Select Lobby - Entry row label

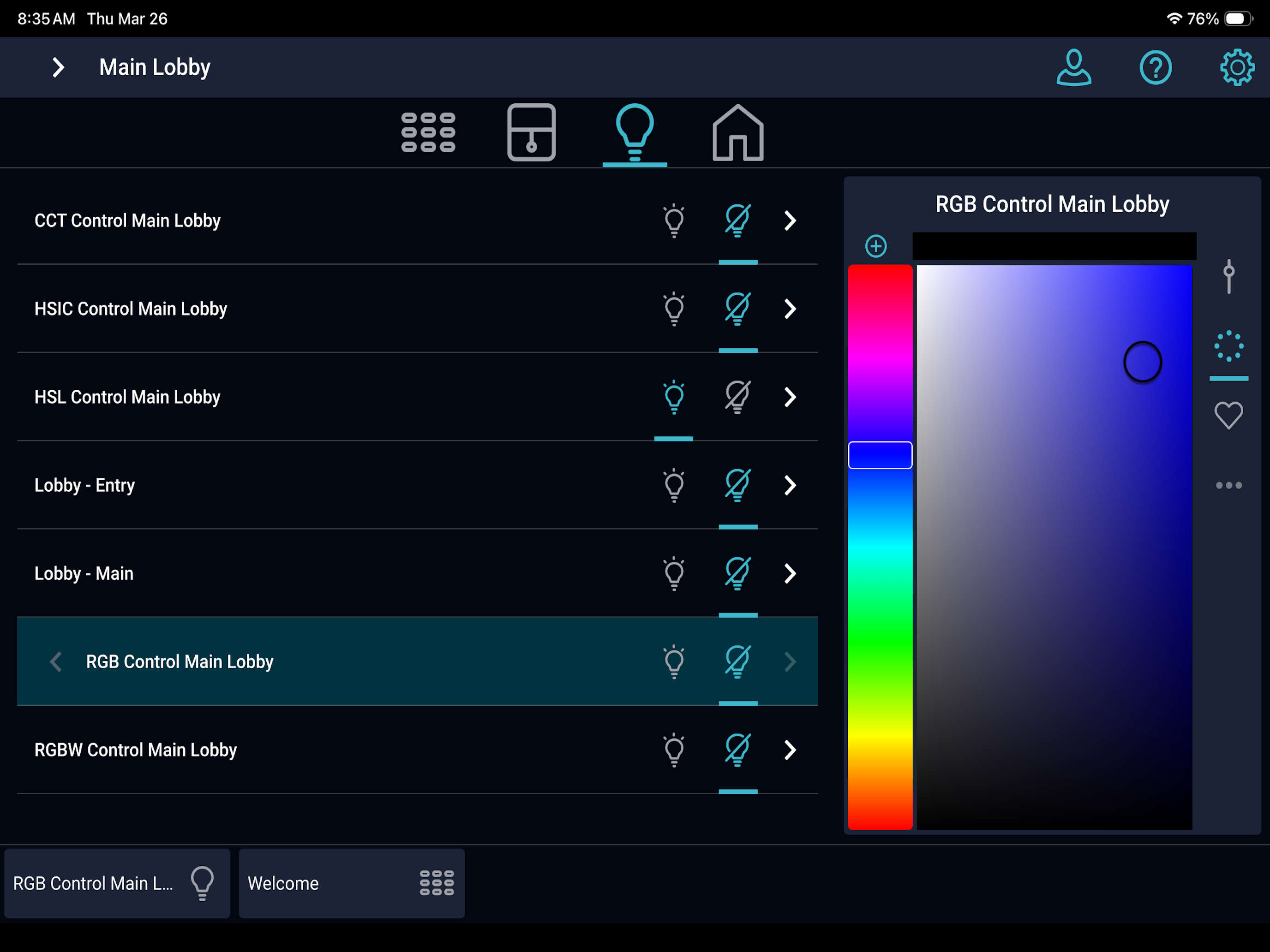pos(84,486)
